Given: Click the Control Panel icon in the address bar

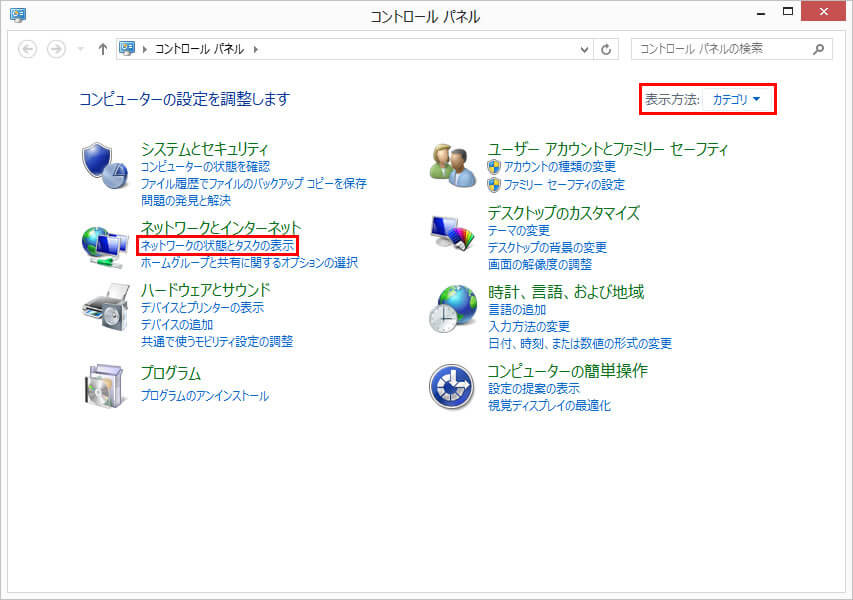Looking at the screenshot, I should pyautogui.click(x=127, y=48).
